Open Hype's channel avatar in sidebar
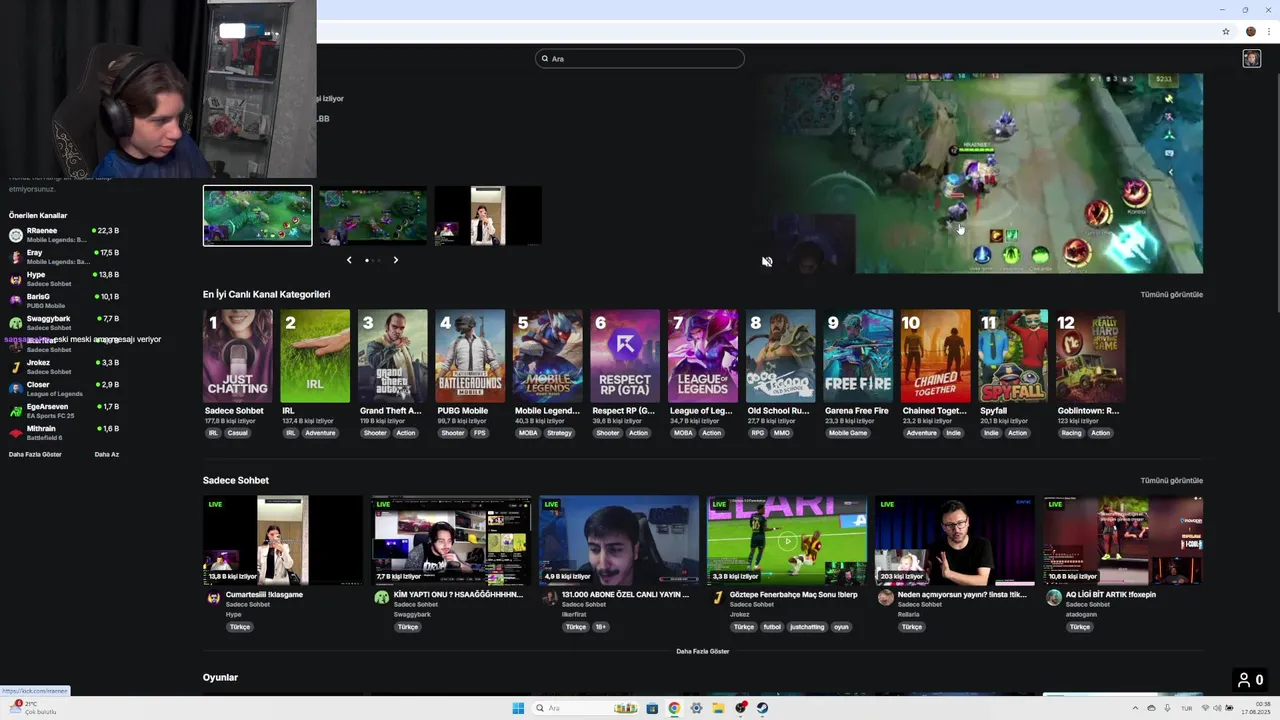The image size is (1280, 720). coord(15,279)
